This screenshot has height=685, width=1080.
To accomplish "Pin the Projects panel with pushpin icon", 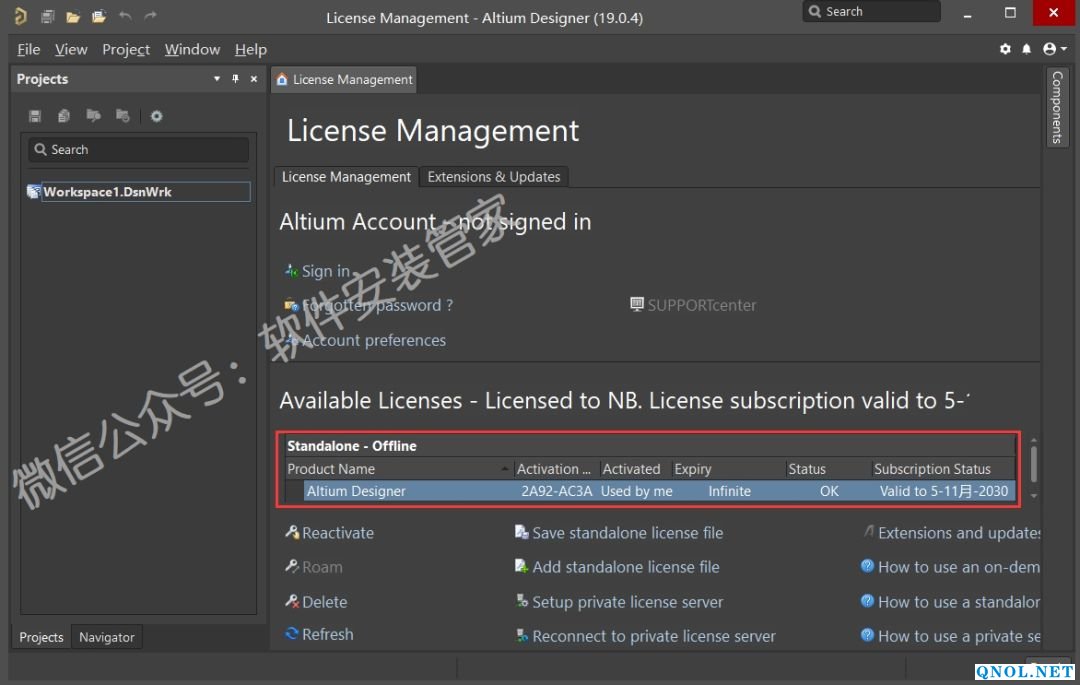I will point(236,79).
